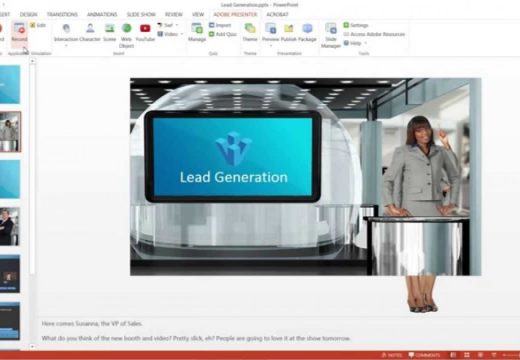Insert an Interaction from the ribbon

(66, 33)
